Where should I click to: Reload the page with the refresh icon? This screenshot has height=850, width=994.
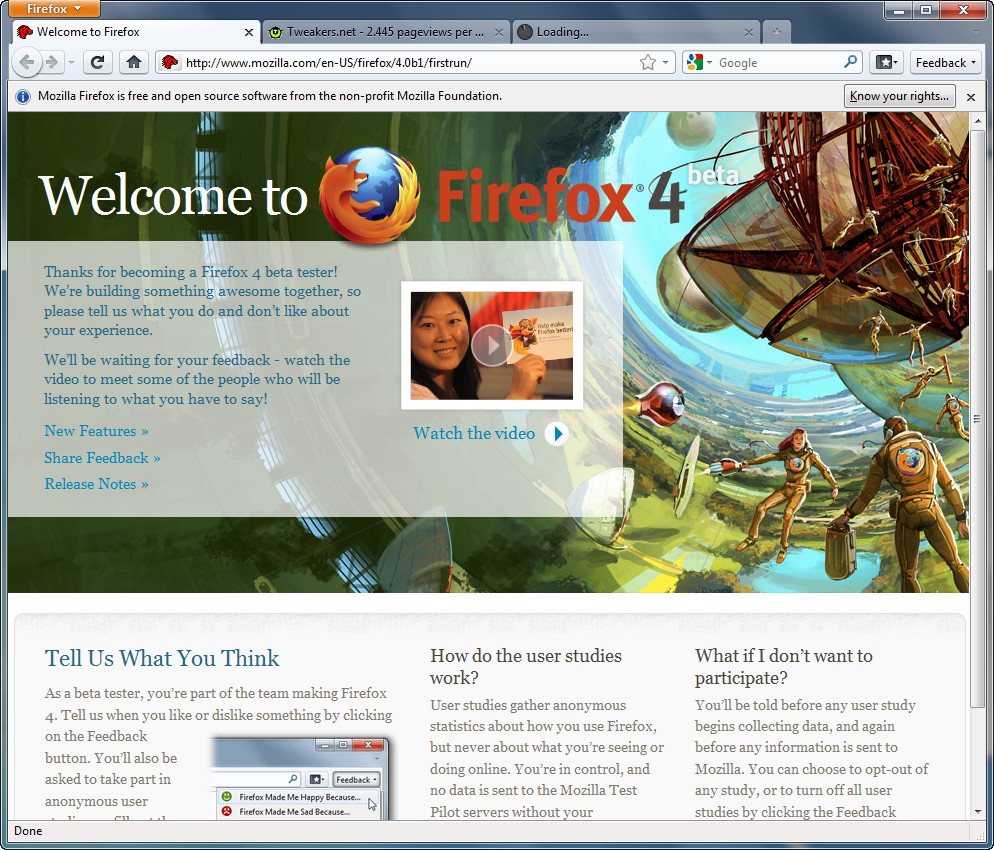point(98,62)
